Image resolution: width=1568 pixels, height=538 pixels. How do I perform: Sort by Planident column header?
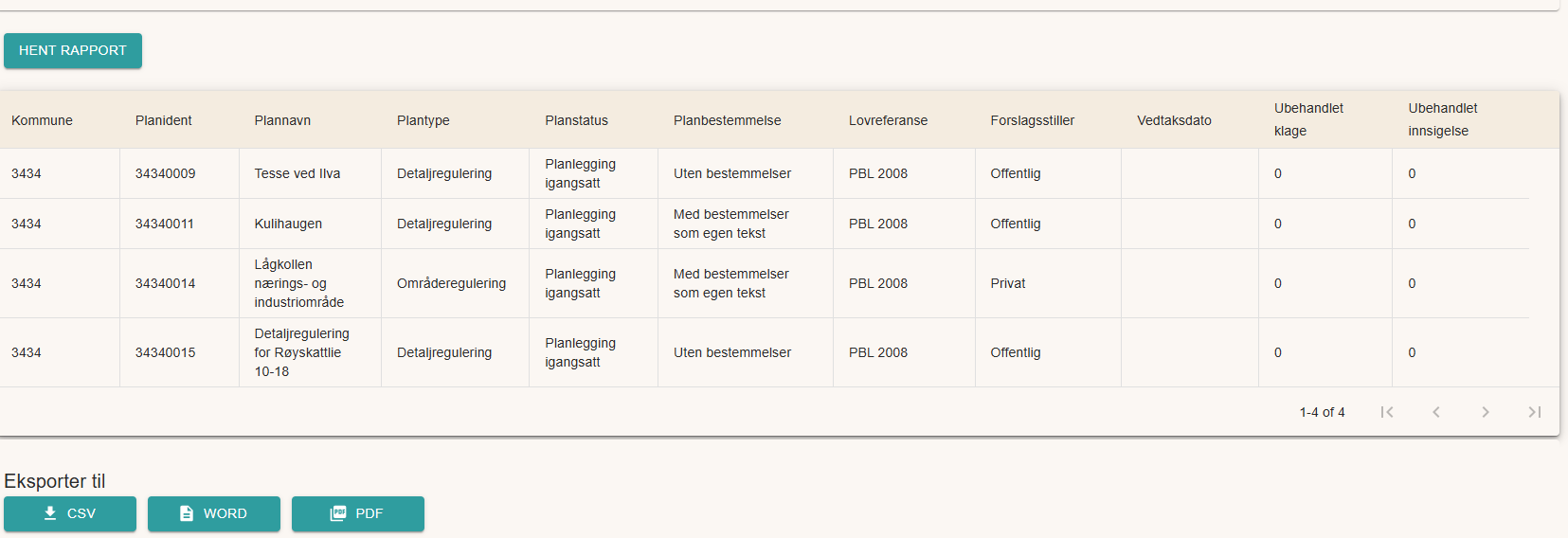(x=163, y=120)
